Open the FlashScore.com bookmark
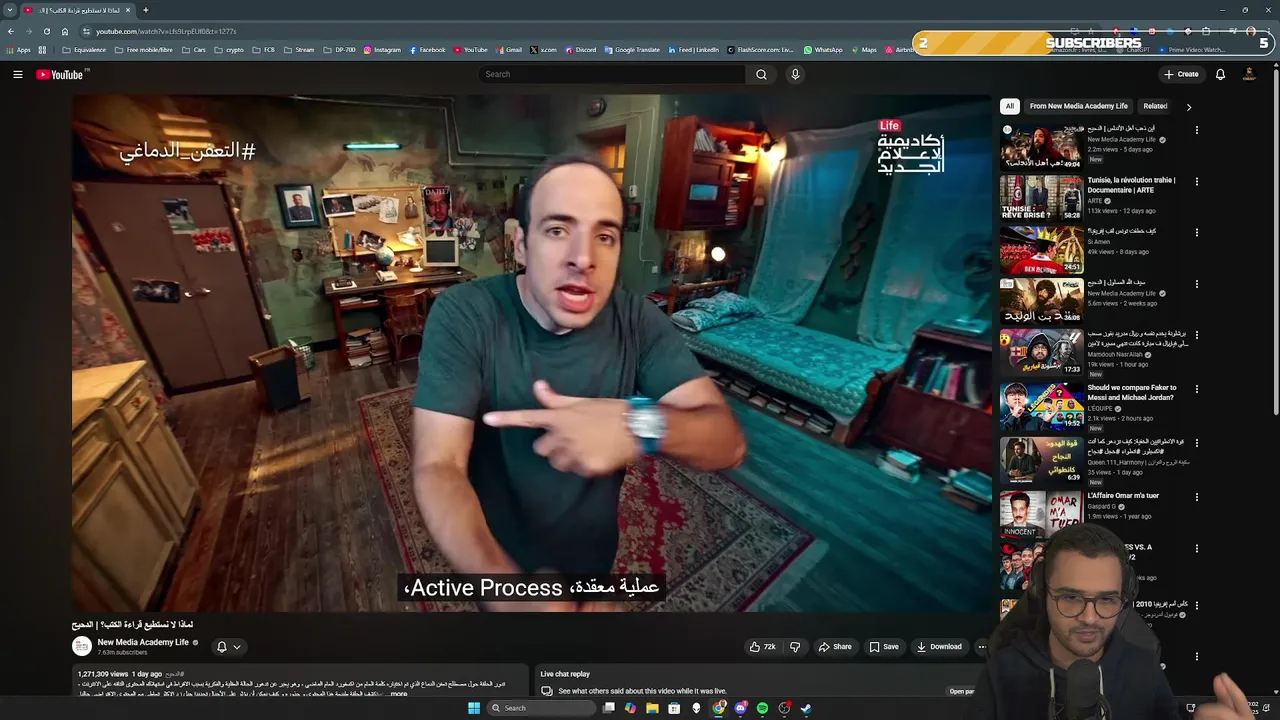This screenshot has height=720, width=1280. (x=759, y=50)
